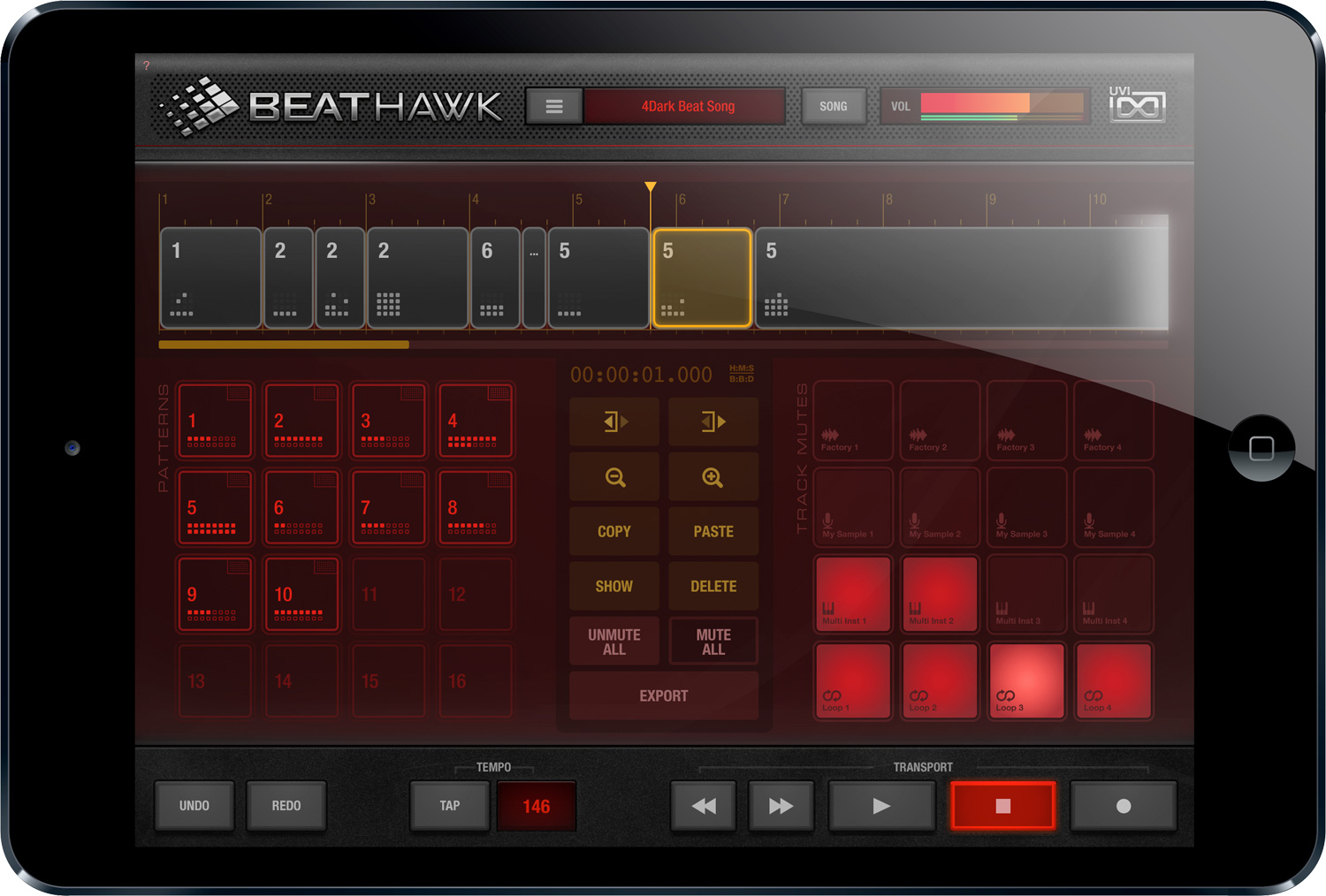
Task: Toggle mute for My Sample 2 track
Action: click(940, 507)
